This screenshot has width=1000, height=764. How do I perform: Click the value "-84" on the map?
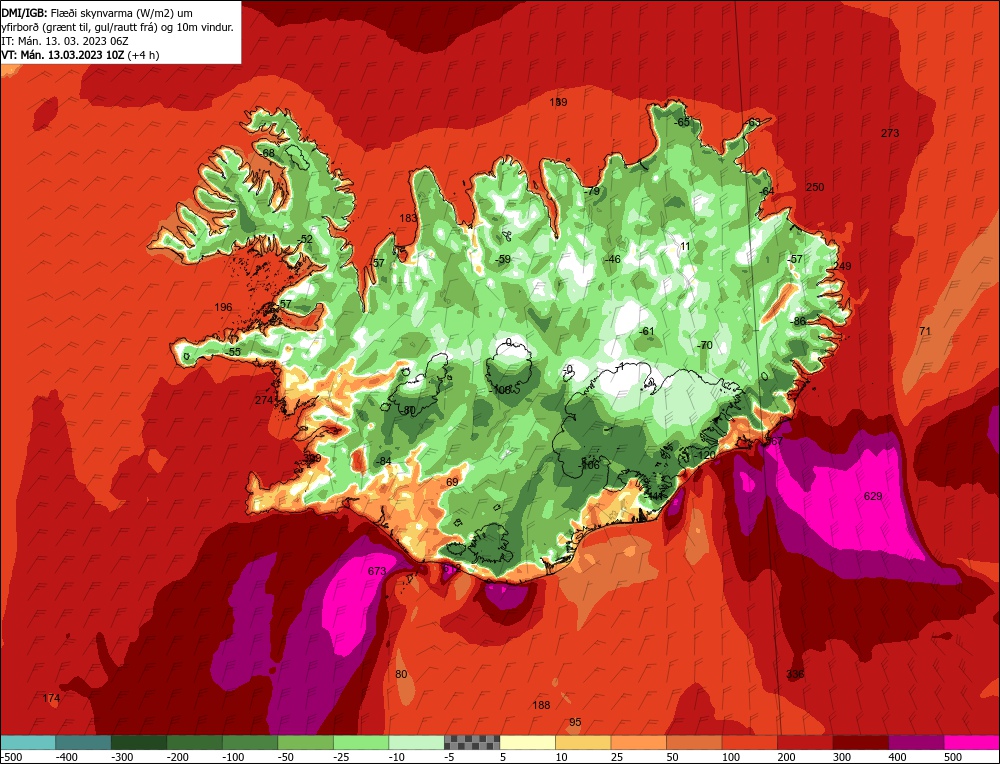[383, 461]
